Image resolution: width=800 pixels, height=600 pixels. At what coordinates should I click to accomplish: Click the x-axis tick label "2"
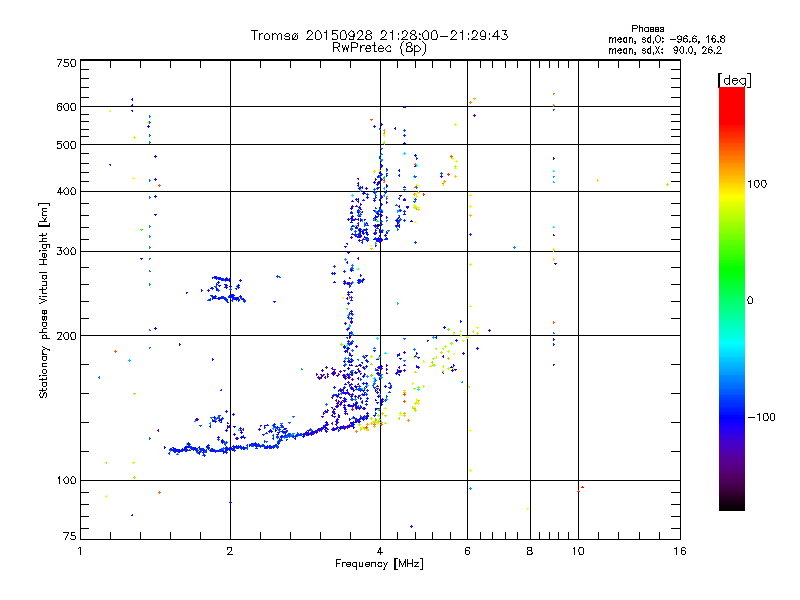tap(230, 551)
